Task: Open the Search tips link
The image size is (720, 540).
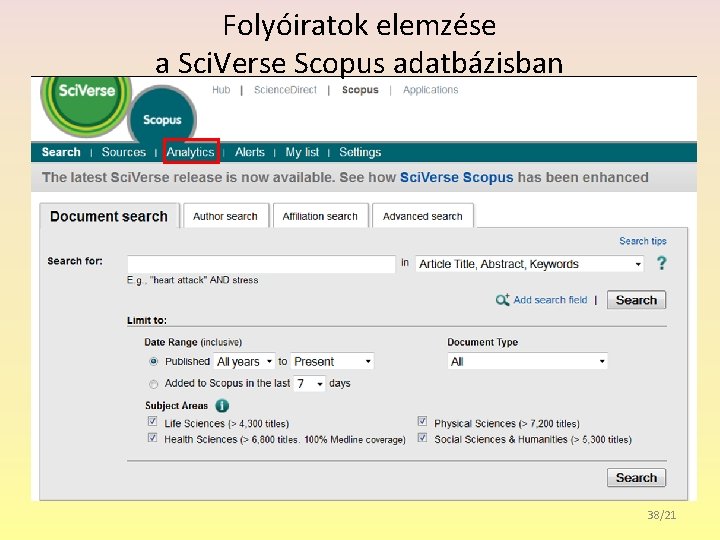Action: click(x=642, y=241)
